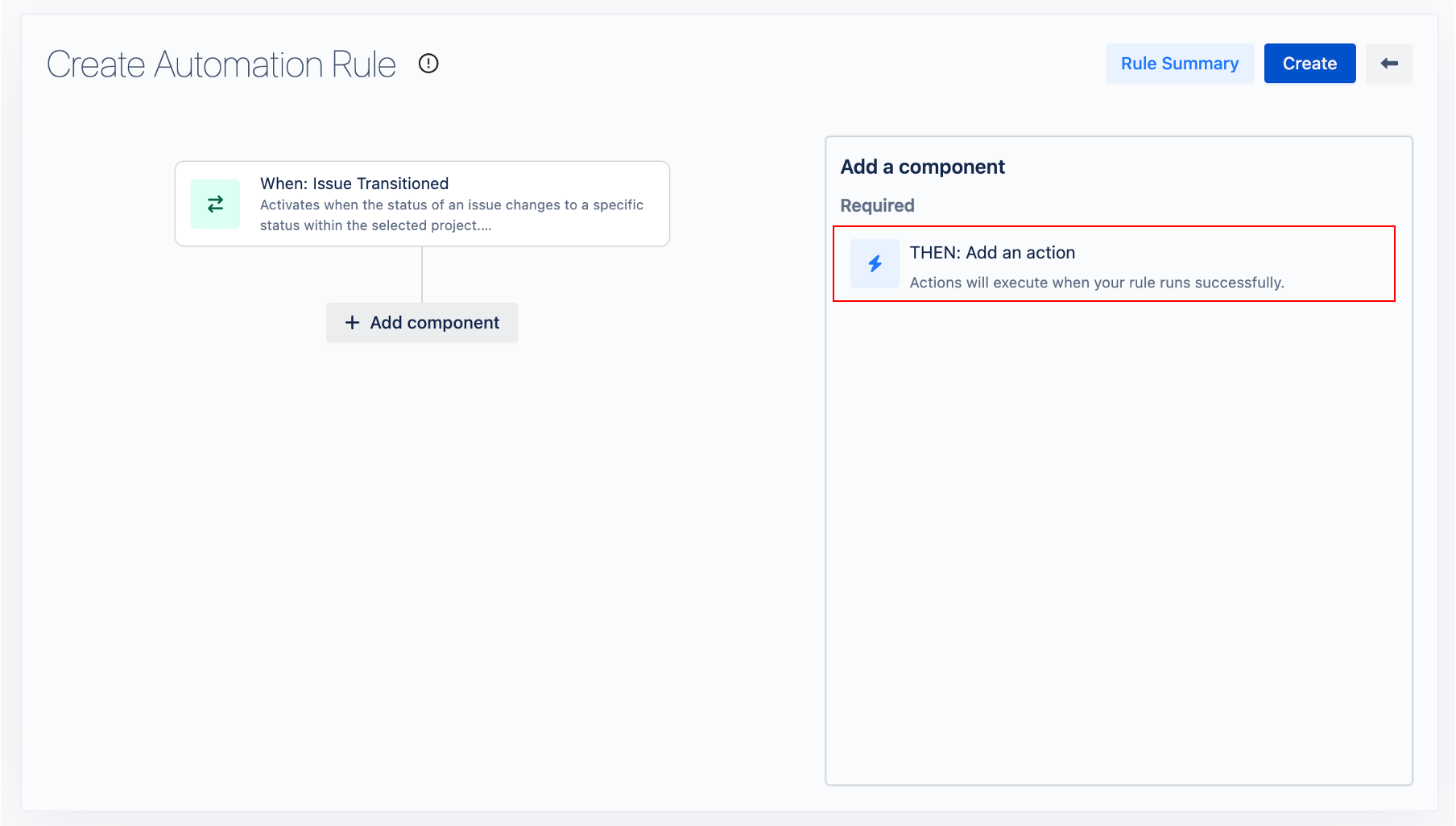Screen dimensions: 1456x826
Task: Click 'Actions will execute' description text
Action: tap(1096, 283)
